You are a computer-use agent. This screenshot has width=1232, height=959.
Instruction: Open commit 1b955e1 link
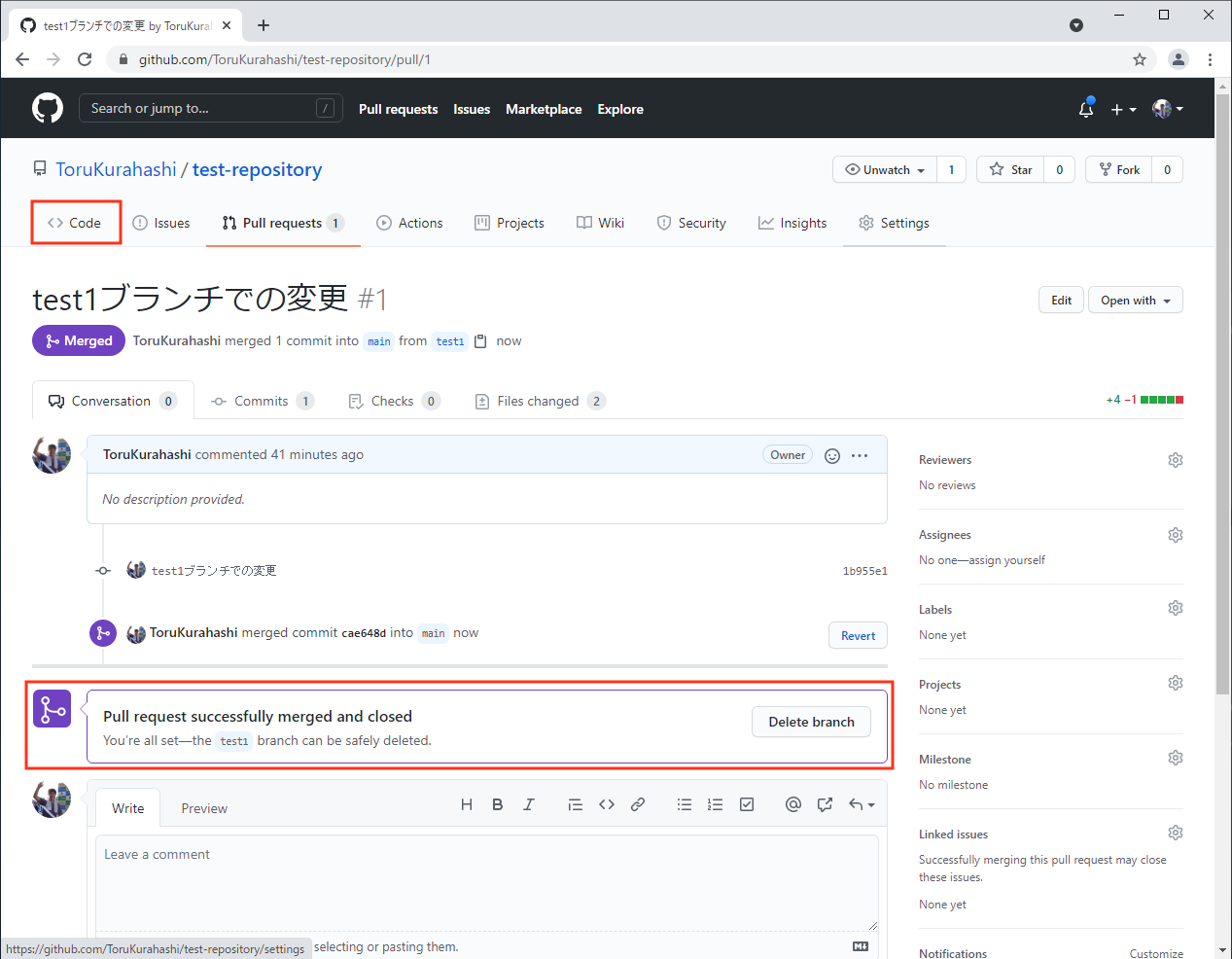tap(864, 571)
